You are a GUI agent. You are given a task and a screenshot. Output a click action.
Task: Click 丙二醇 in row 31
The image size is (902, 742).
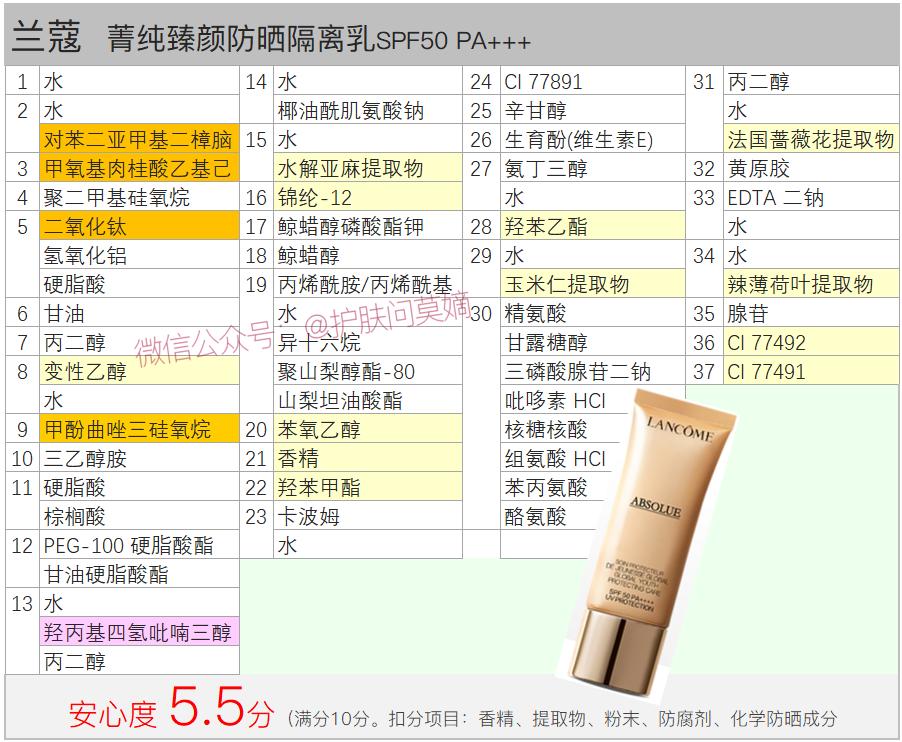(811, 81)
